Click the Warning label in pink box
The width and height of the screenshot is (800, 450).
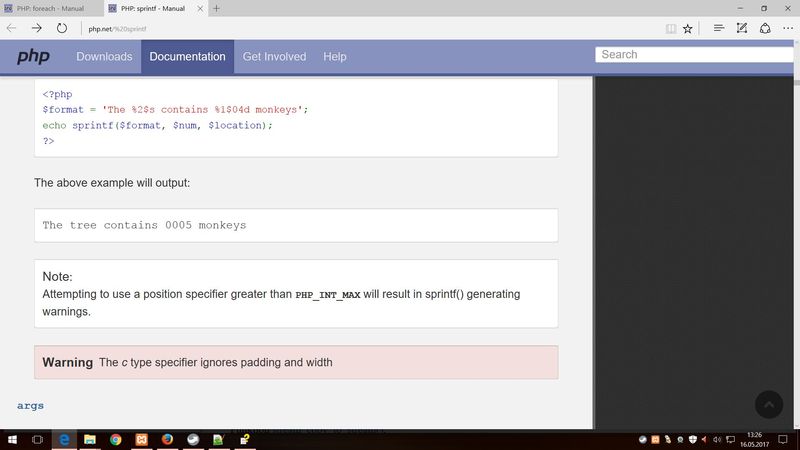click(67, 362)
